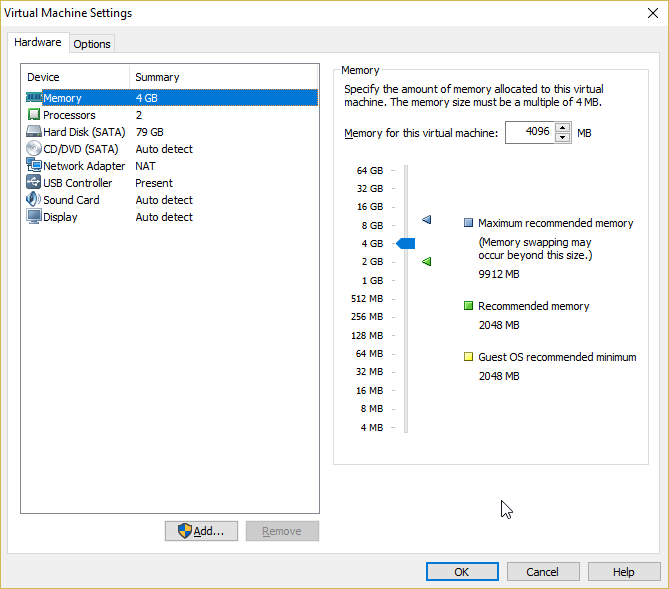Select the Processors chip icon

[x=34, y=114]
